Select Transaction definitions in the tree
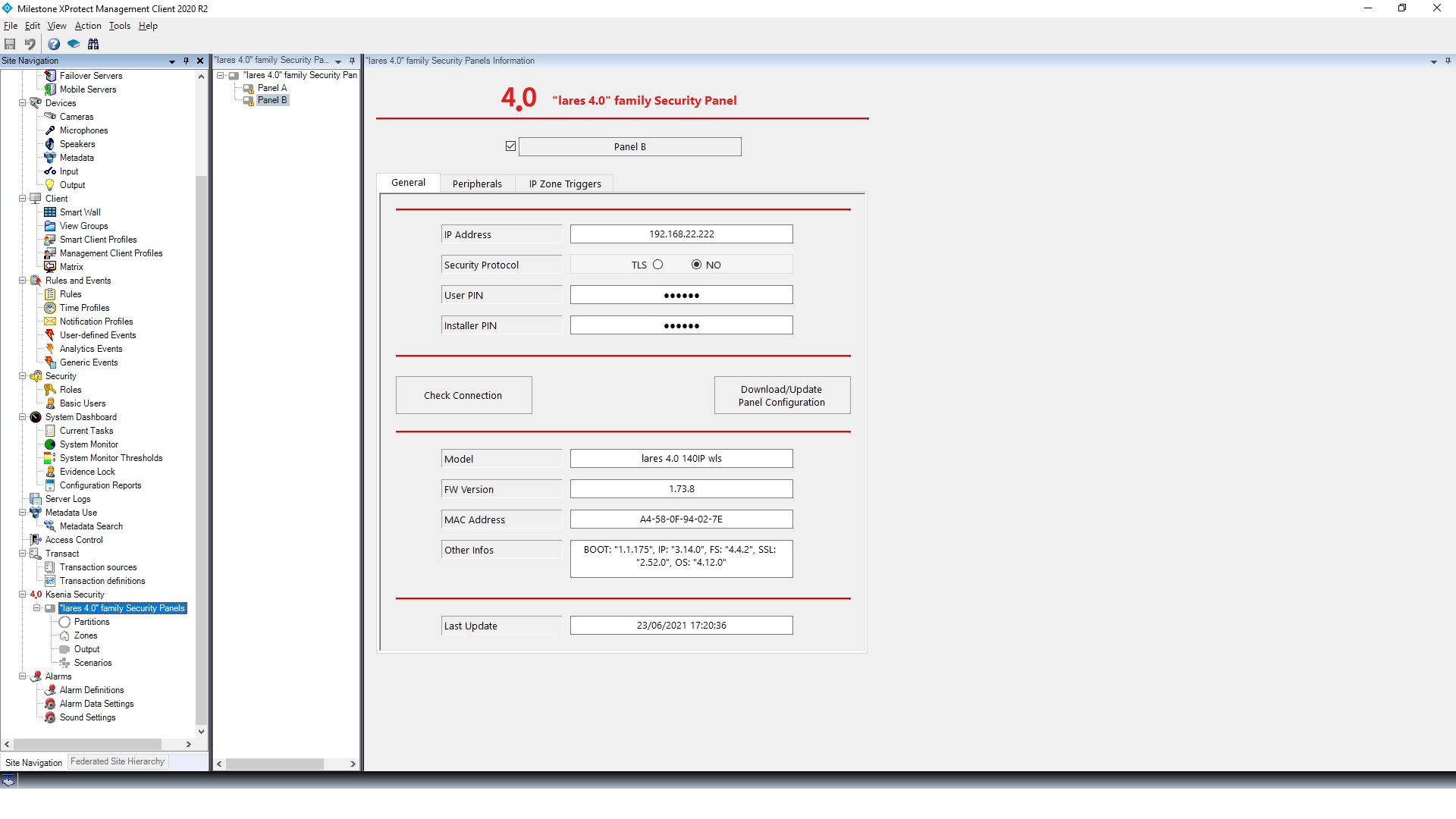The width and height of the screenshot is (1456, 819). tap(102, 581)
